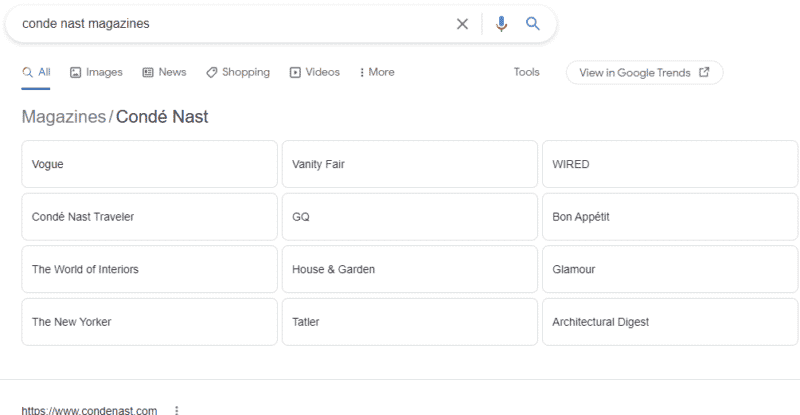
Task: Click the Magazines breadcrumb link
Action: (x=63, y=117)
